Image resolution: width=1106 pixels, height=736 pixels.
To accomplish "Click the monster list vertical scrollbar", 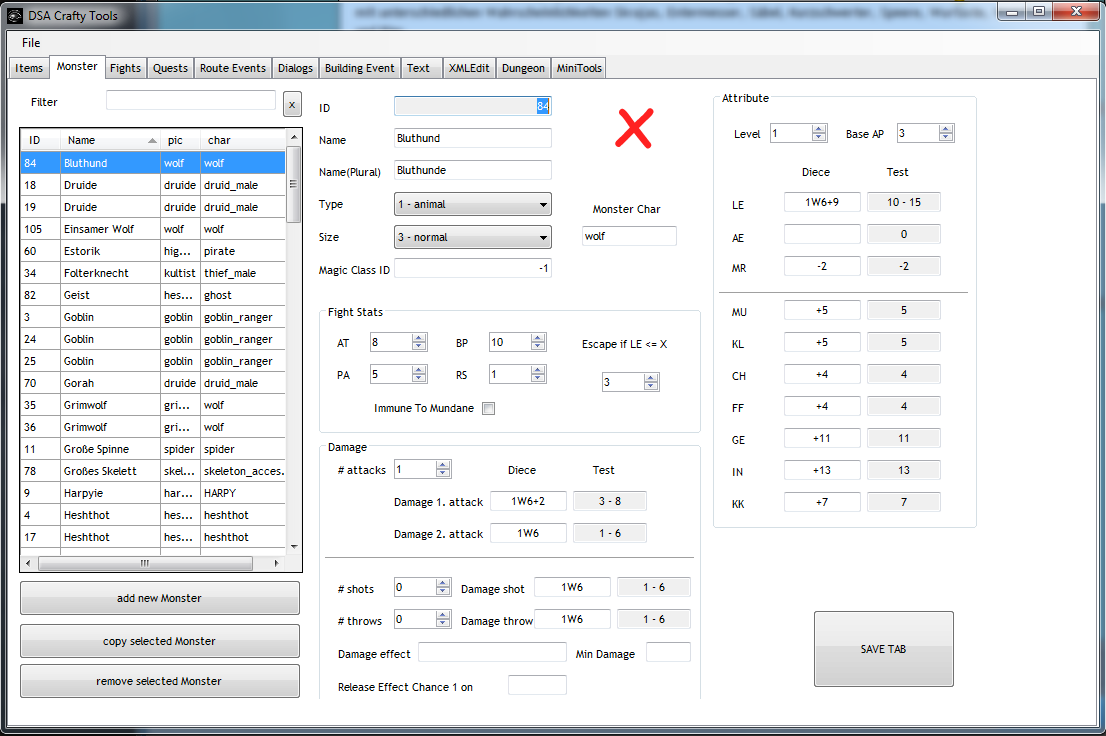I will [x=294, y=183].
